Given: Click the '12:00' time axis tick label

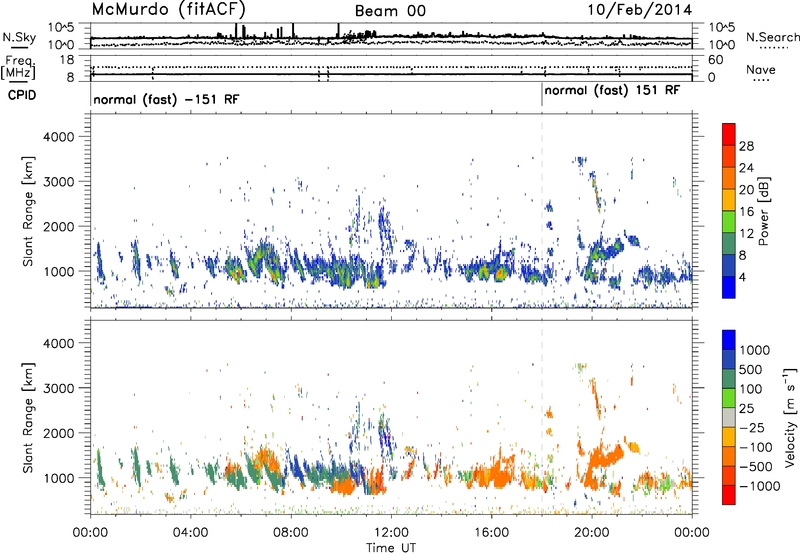Looking at the screenshot, I should tap(391, 533).
